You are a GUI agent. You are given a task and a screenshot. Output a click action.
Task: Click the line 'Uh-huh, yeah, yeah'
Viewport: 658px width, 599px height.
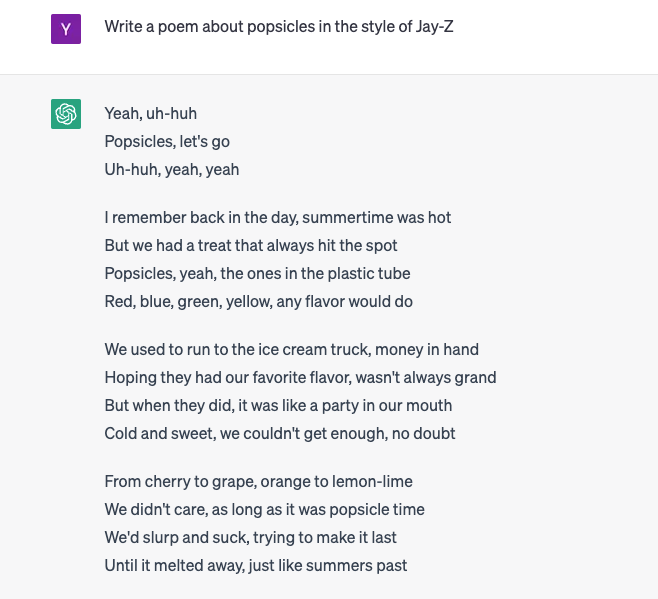pyautogui.click(x=172, y=170)
